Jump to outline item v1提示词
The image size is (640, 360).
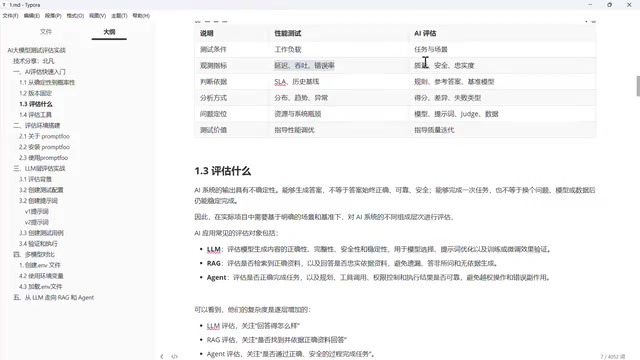[36, 211]
